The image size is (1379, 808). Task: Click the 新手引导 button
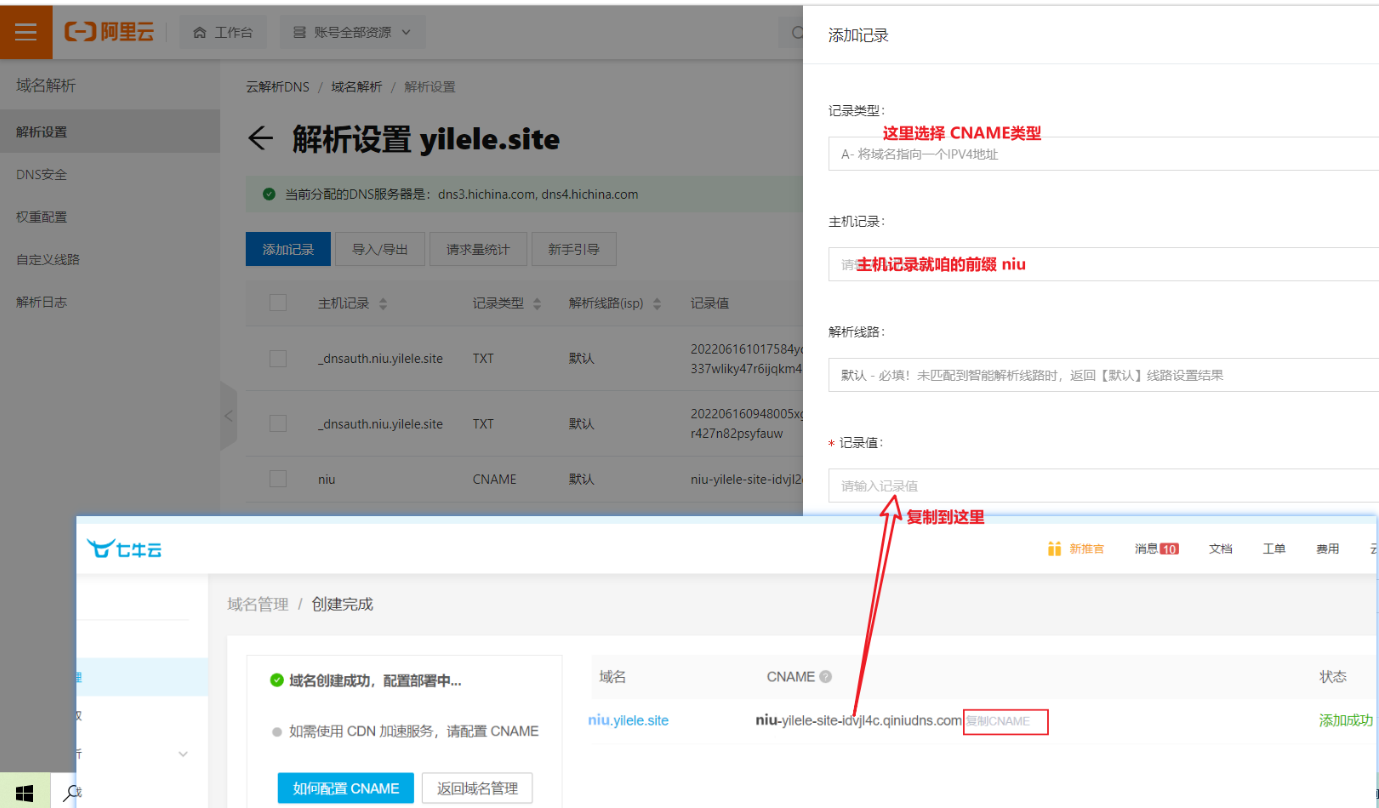click(574, 249)
